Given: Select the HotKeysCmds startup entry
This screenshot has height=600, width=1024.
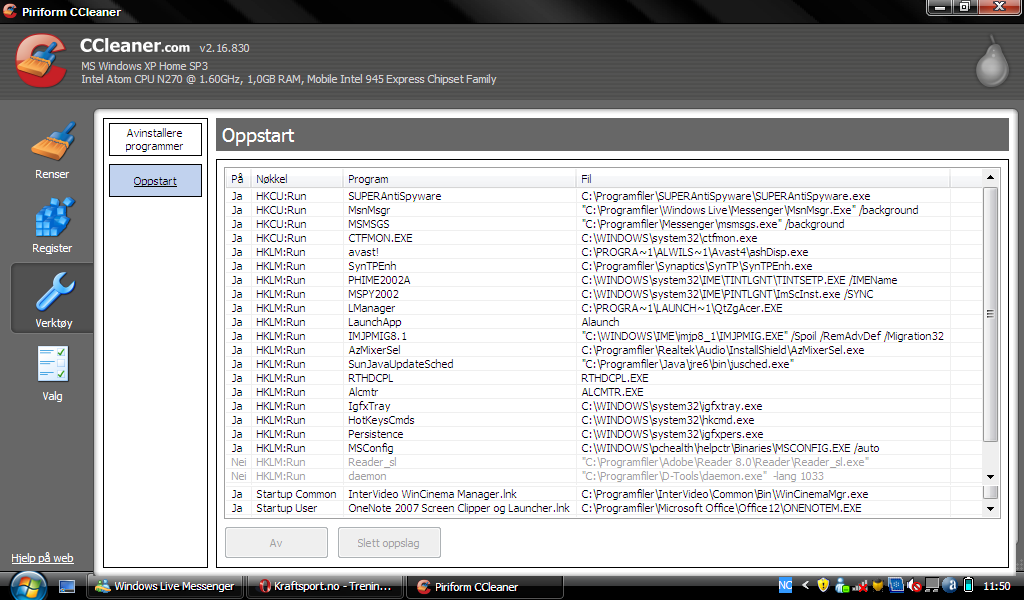Looking at the screenshot, I should pyautogui.click(x=603, y=420).
